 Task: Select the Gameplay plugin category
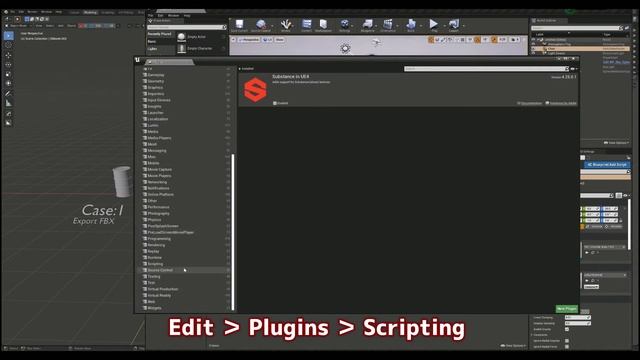pos(156,75)
